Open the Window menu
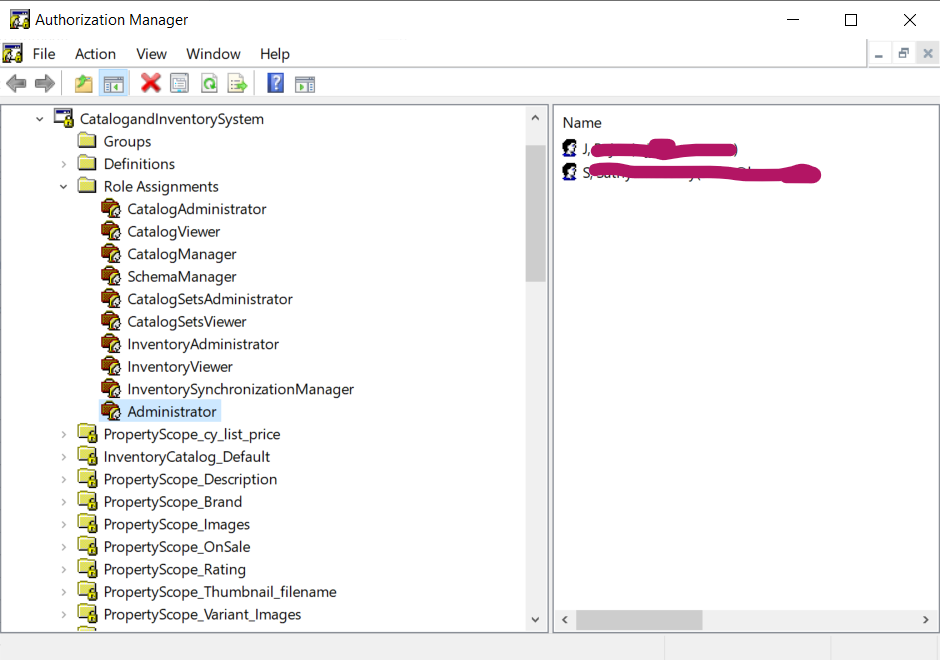940x660 pixels. pyautogui.click(x=213, y=54)
